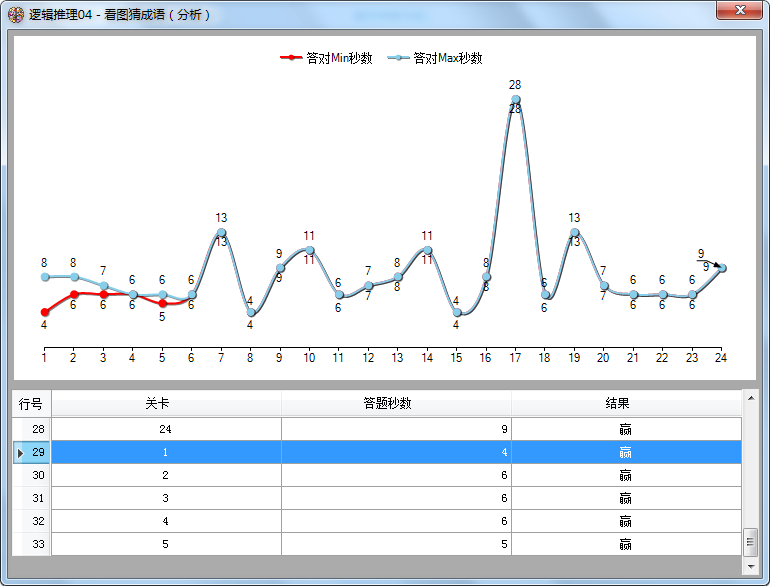Screen dimensions: 770x586
Task: Click 答题秒数 cell in row 32
Action: (x=396, y=521)
